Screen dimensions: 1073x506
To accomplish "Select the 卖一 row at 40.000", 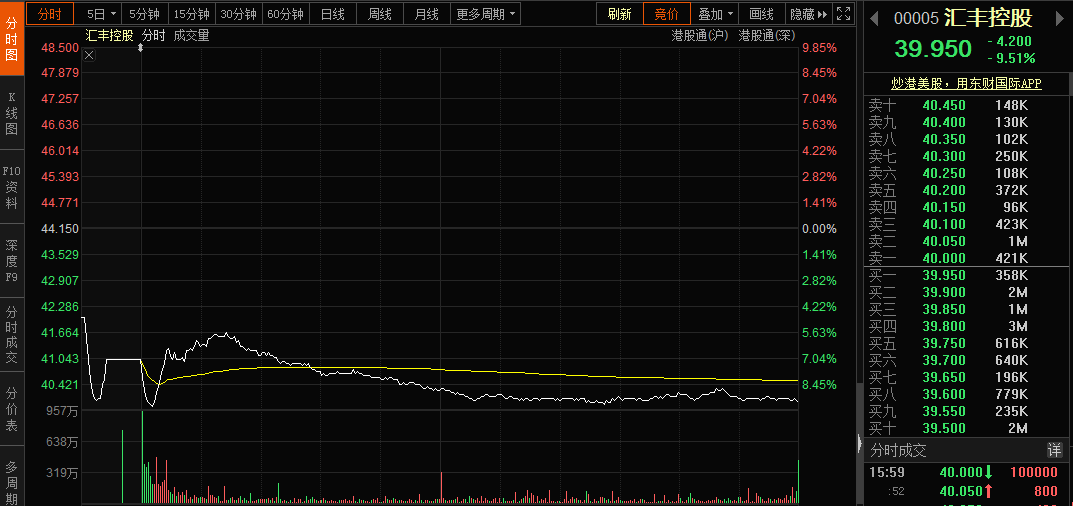I will click(968, 258).
